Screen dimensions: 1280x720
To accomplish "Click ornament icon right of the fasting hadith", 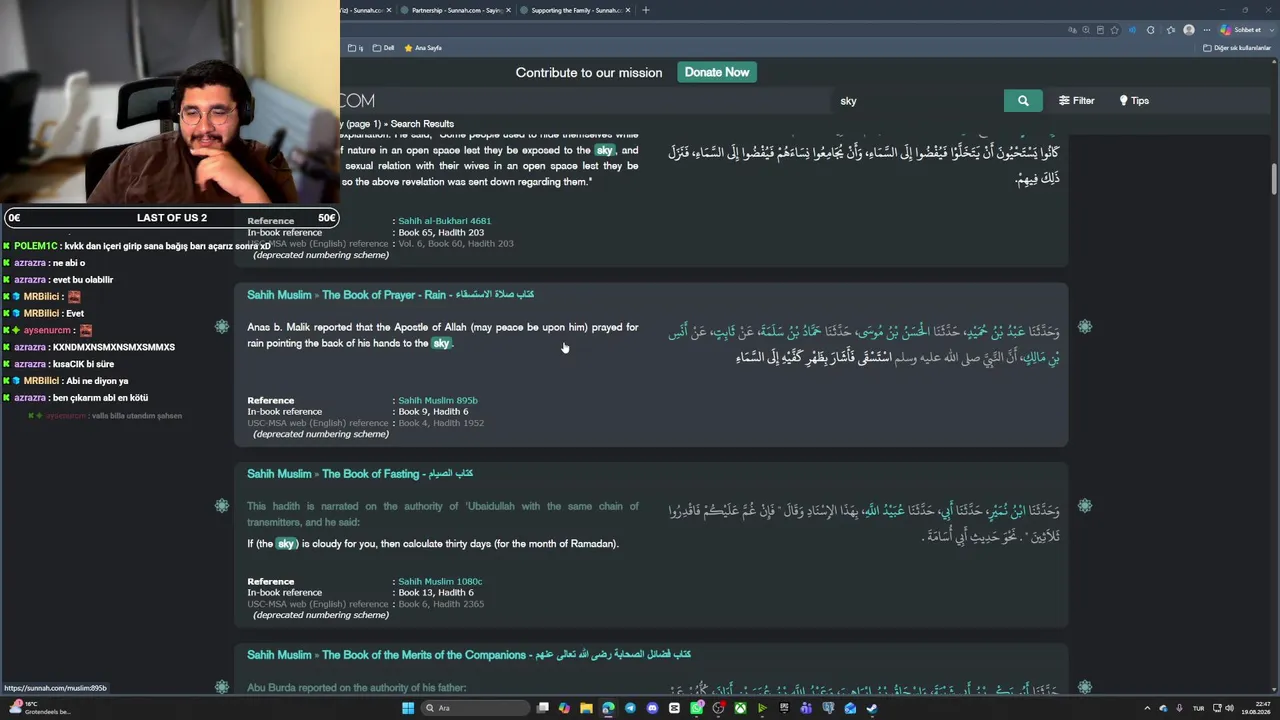I will click(x=1085, y=506).
